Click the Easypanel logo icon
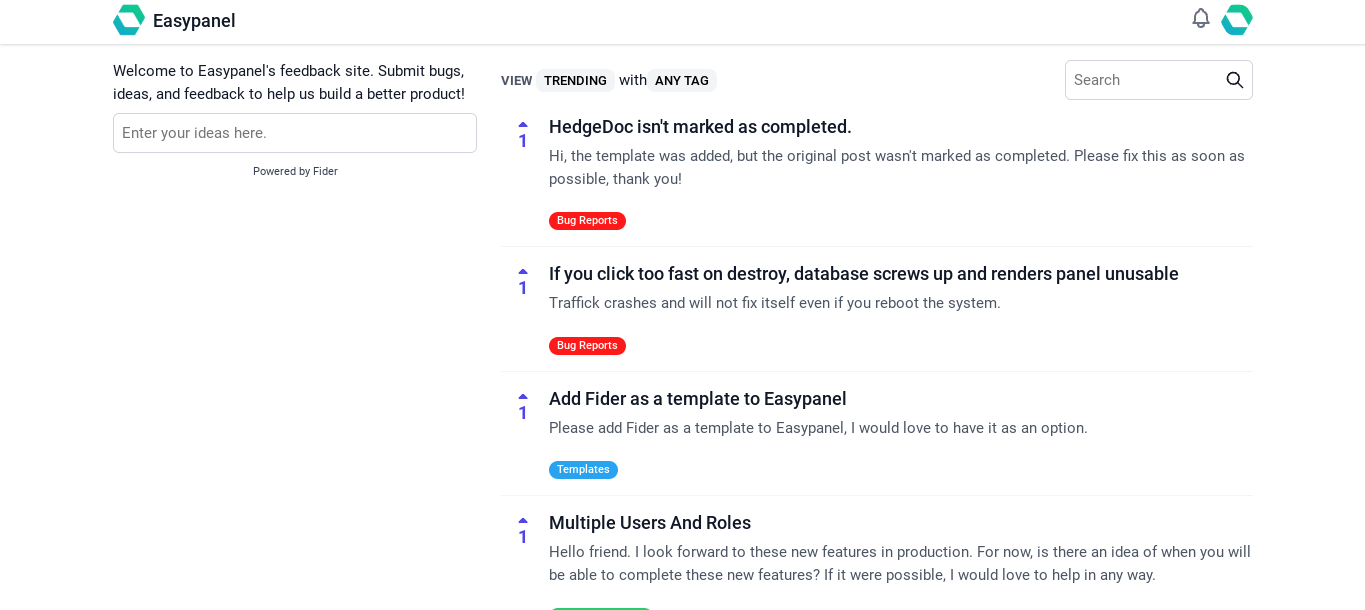Image resolution: width=1365 pixels, height=610 pixels. click(x=129, y=20)
